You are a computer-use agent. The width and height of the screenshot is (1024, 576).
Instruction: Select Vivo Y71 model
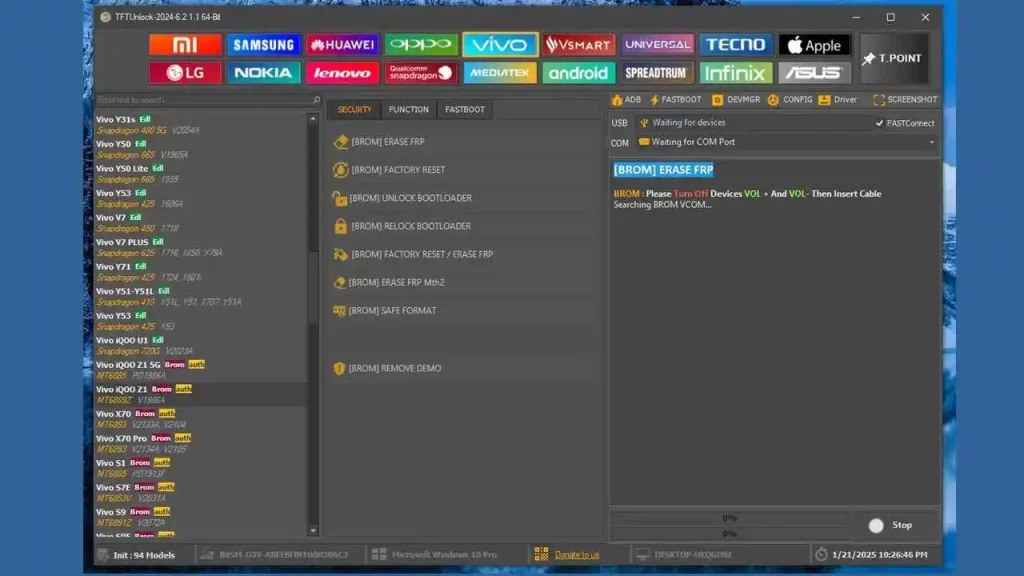coord(200,272)
